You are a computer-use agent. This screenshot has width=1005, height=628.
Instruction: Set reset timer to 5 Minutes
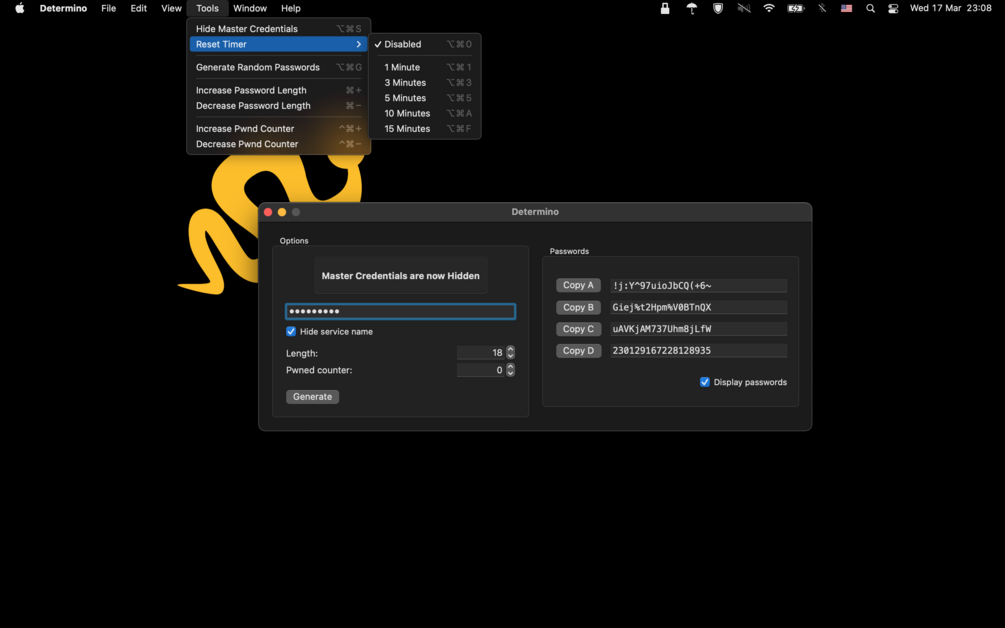[x=424, y=98]
